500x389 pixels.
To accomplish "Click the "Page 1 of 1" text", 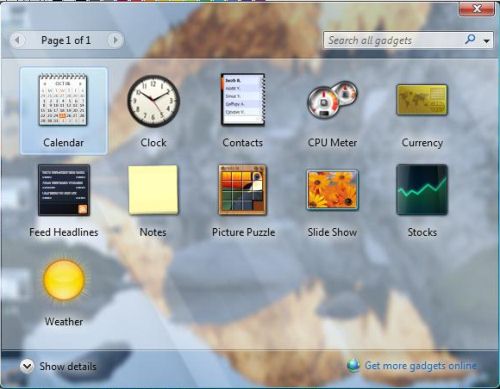I will click(x=66, y=40).
